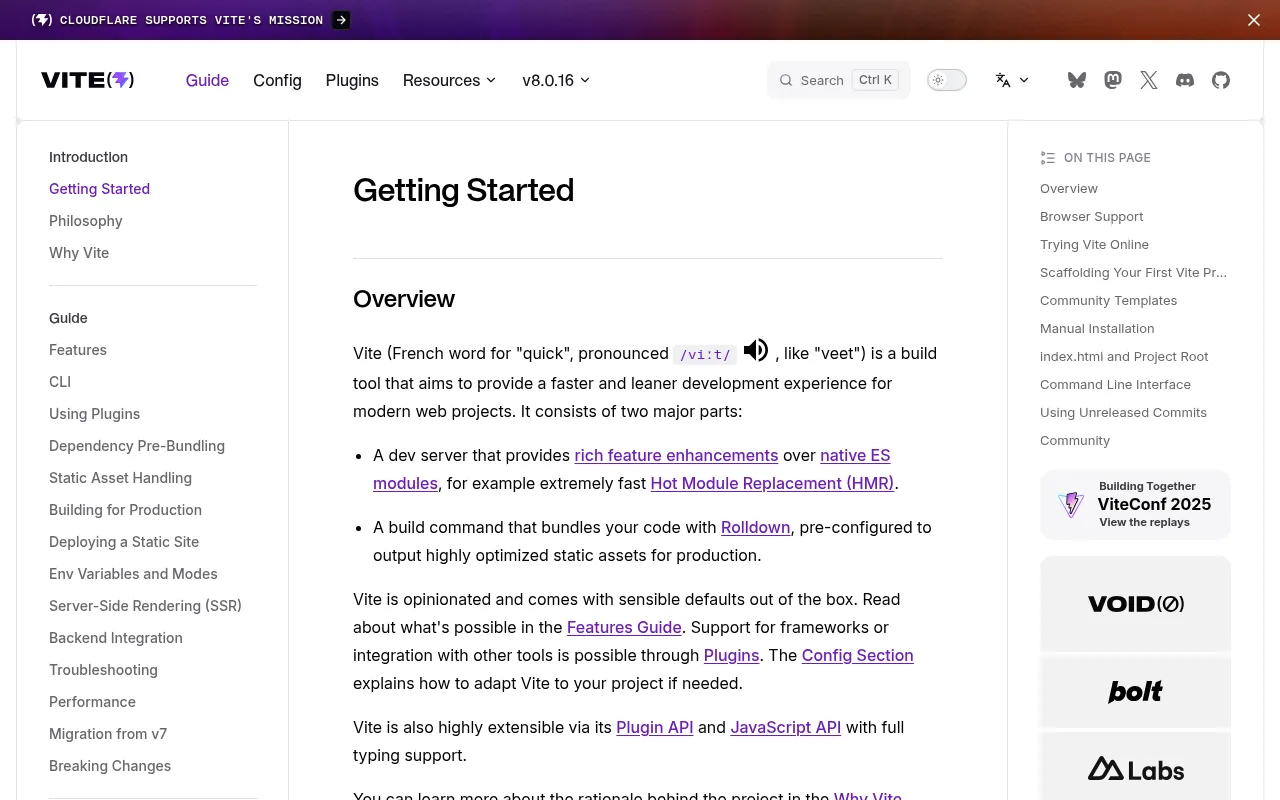Image resolution: width=1280 pixels, height=800 pixels.
Task: Click the VOID(0) sponsor logo
Action: point(1135,604)
